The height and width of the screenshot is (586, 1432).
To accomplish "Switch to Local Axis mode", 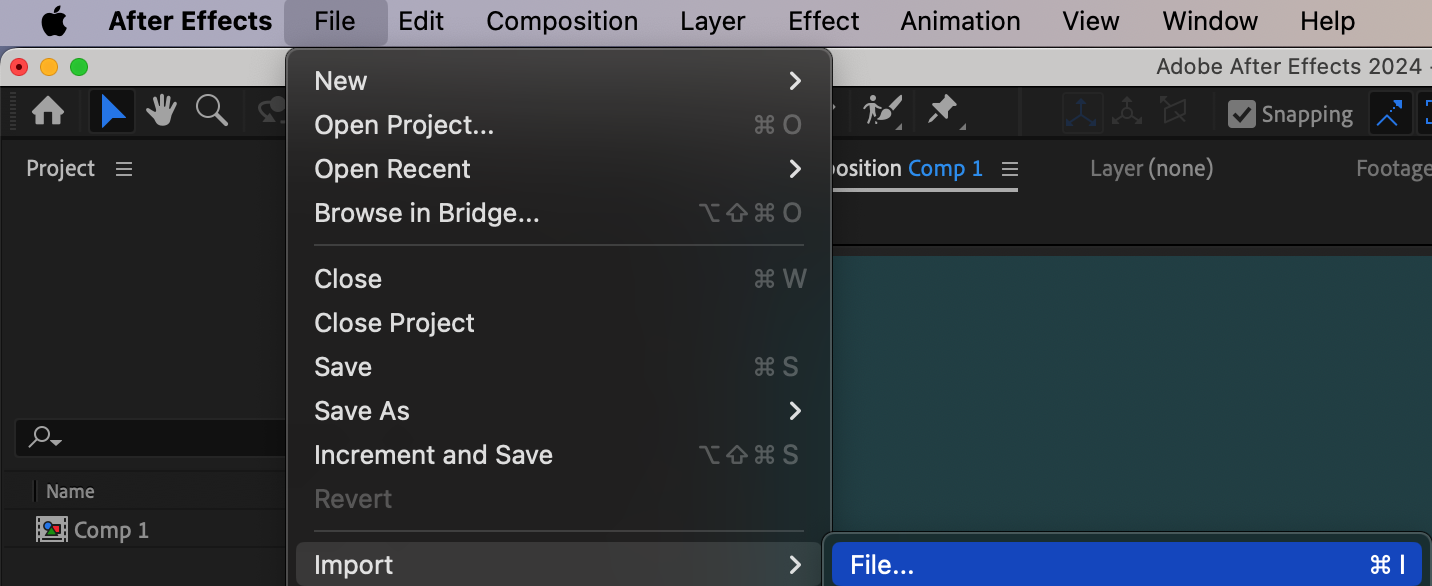I will tap(1081, 113).
